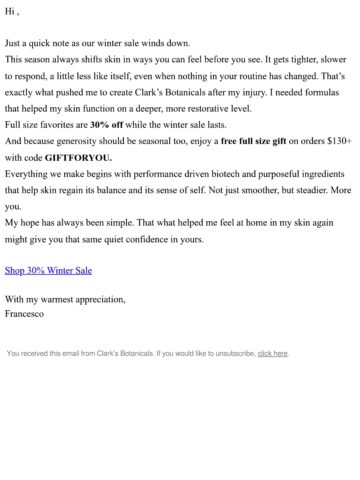Click 'You received this email from' footer text
This screenshot has height=480, width=360.
[51, 353]
